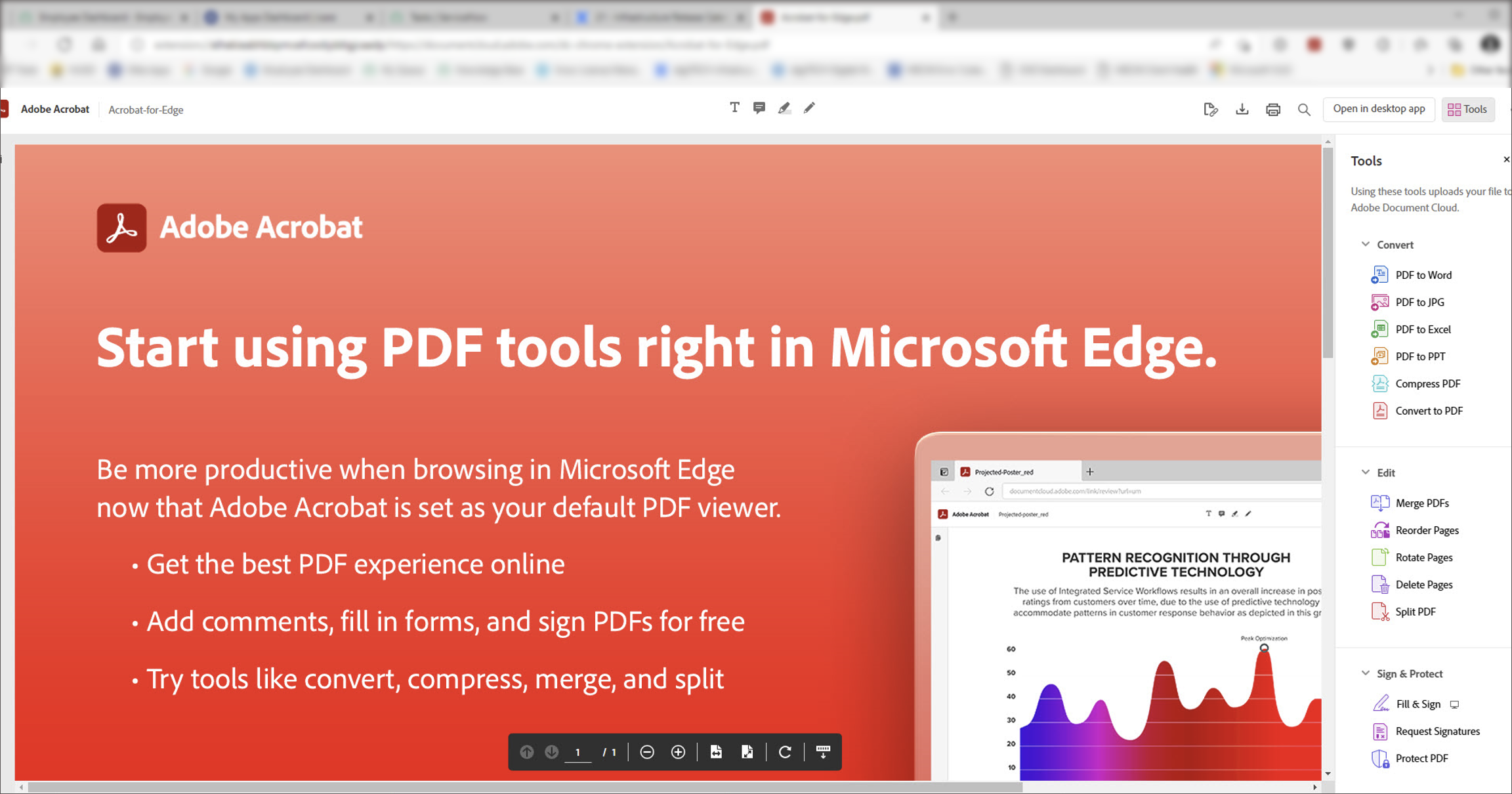This screenshot has width=1512, height=794.
Task: Rotate the page using the bottom toolbar
Action: [786, 752]
